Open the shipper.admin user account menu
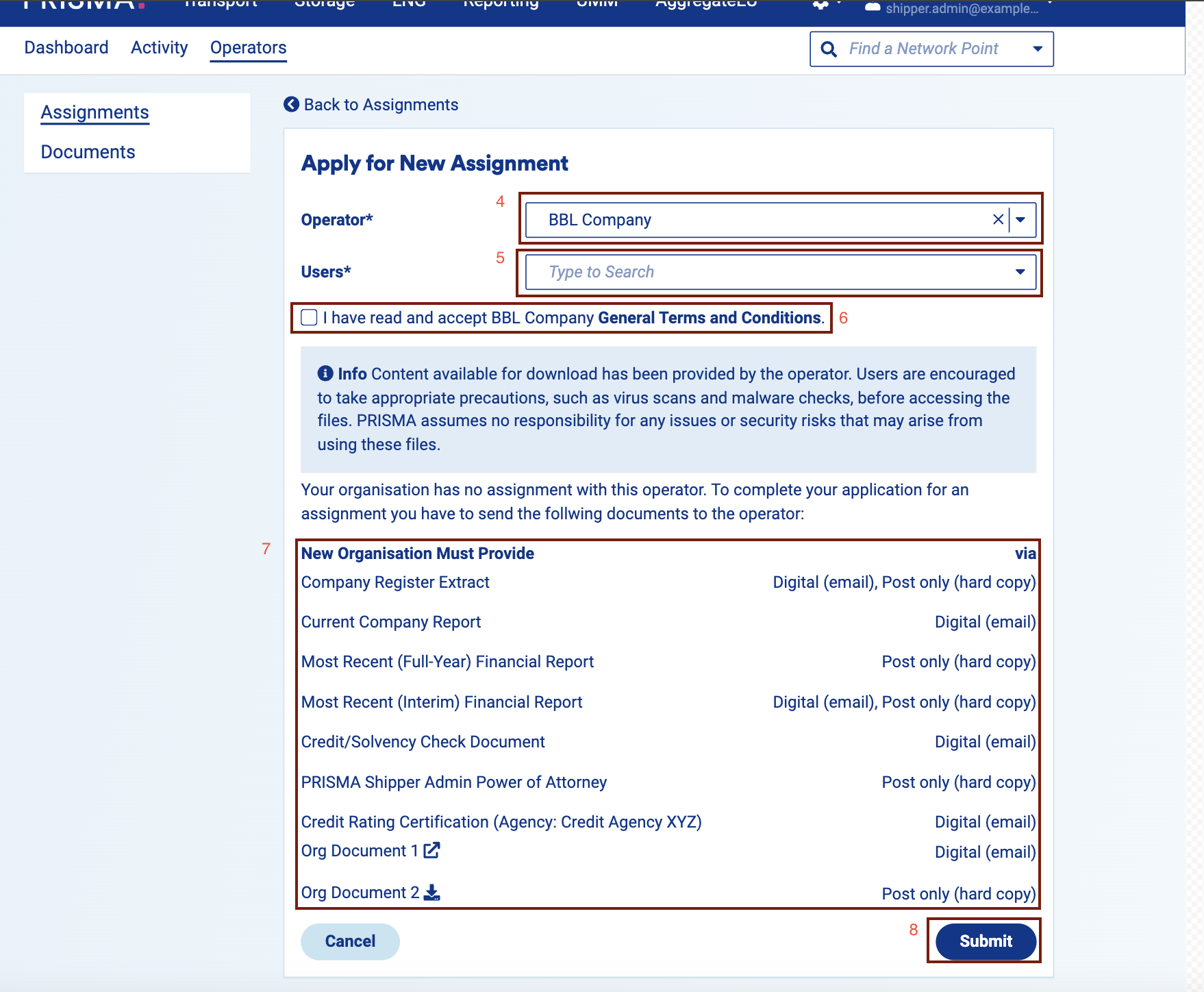Viewport: 1204px width, 992px height. [960, 8]
